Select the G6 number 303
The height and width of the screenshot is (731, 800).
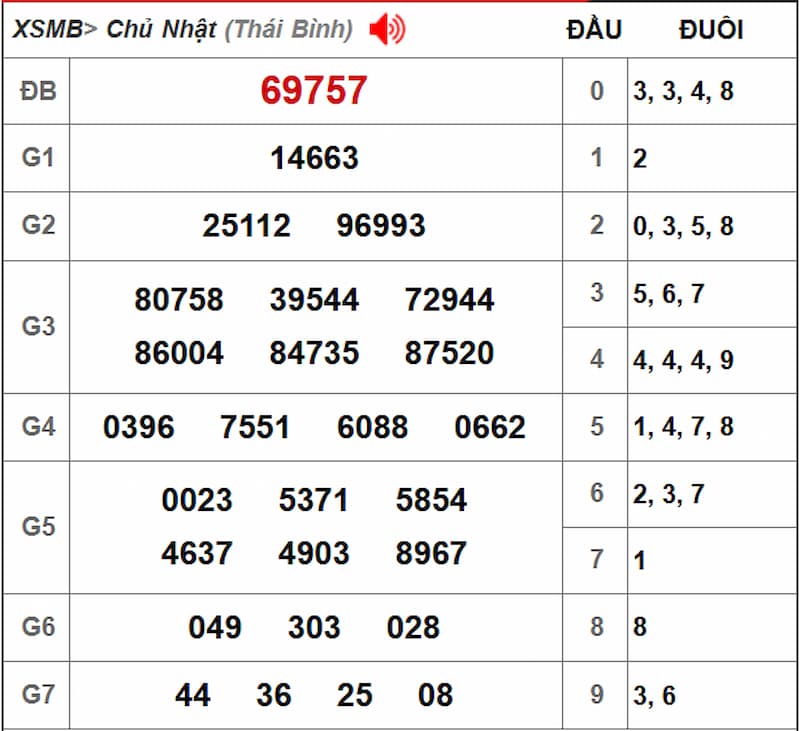point(314,627)
